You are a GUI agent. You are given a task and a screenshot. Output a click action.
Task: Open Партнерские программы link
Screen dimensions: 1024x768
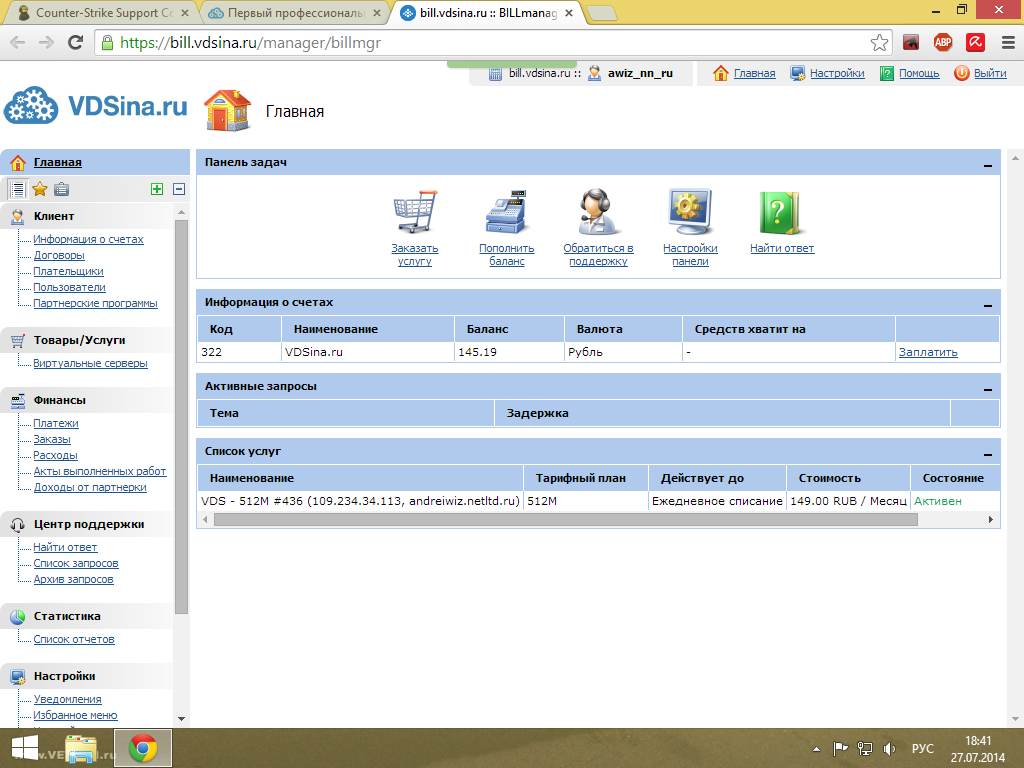click(x=95, y=304)
